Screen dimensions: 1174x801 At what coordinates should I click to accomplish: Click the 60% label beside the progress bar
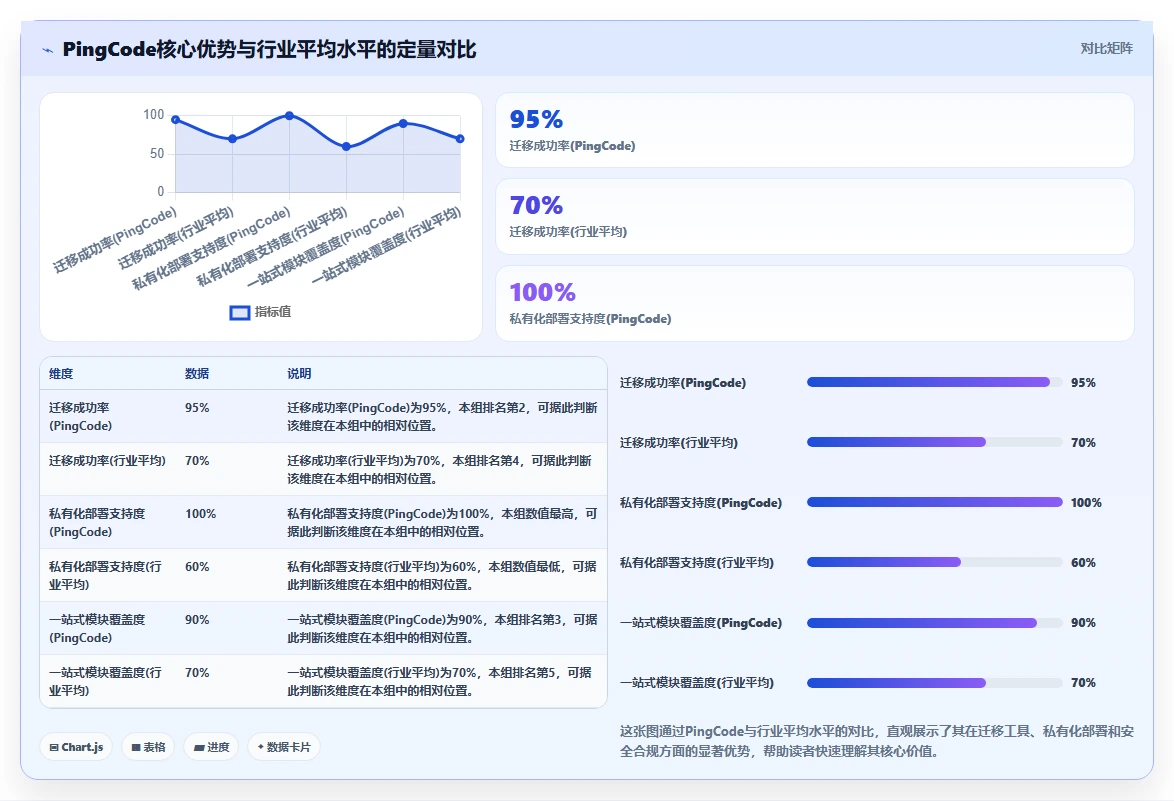(1083, 563)
